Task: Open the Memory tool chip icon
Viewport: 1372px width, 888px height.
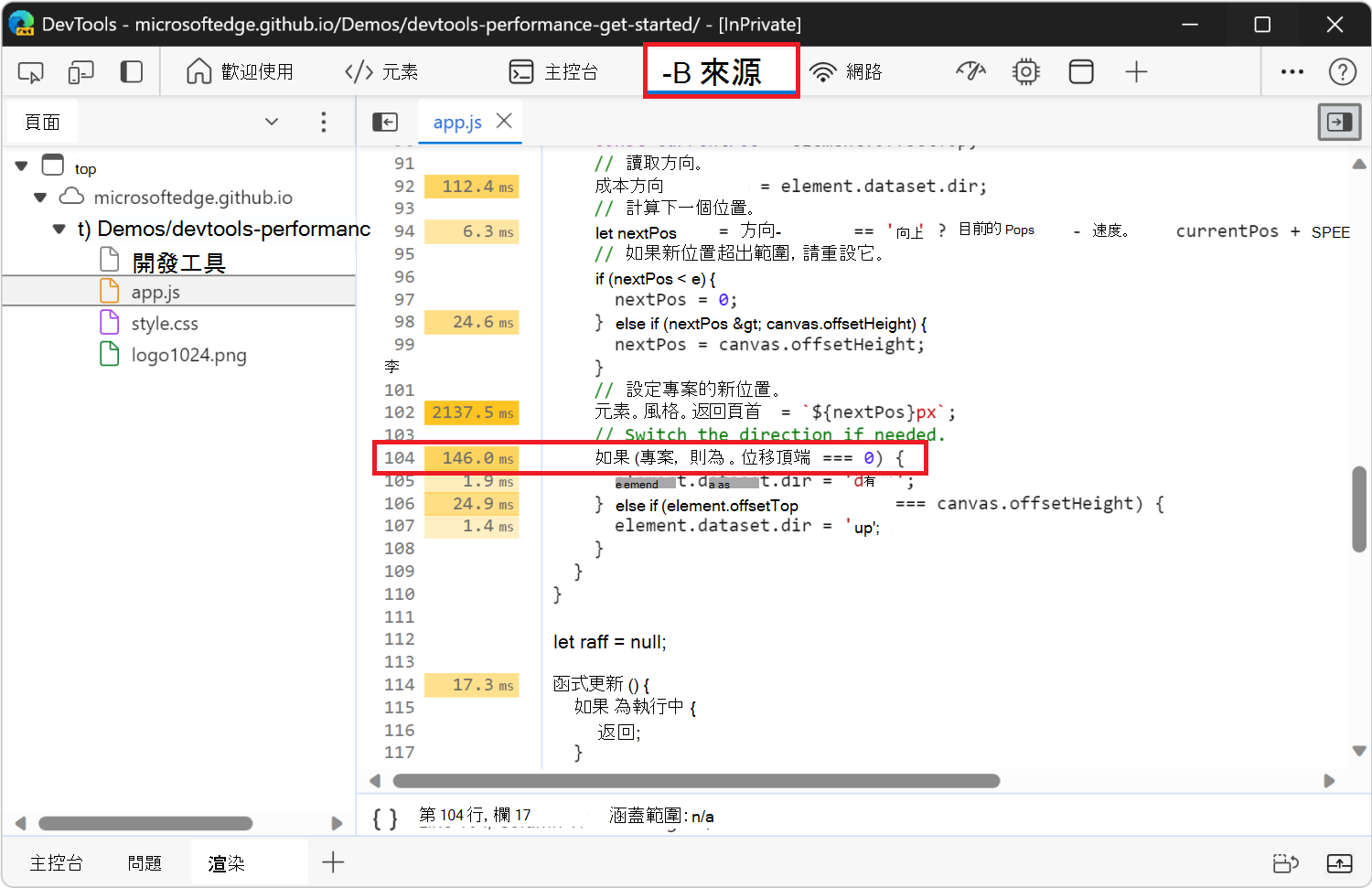Action: tap(1026, 72)
